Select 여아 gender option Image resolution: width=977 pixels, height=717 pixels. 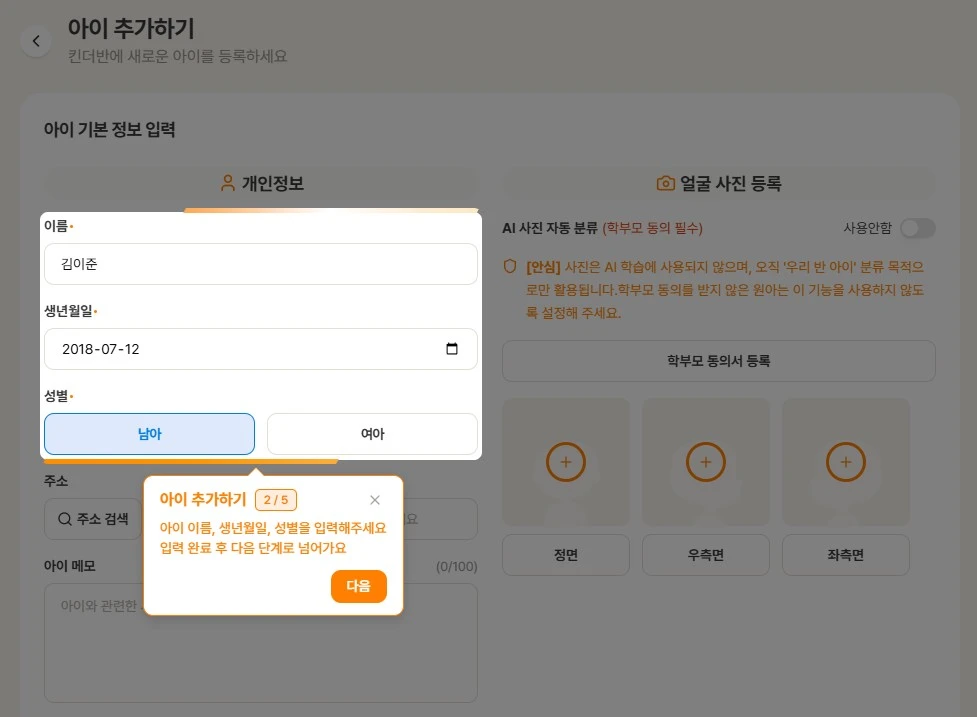(x=373, y=434)
